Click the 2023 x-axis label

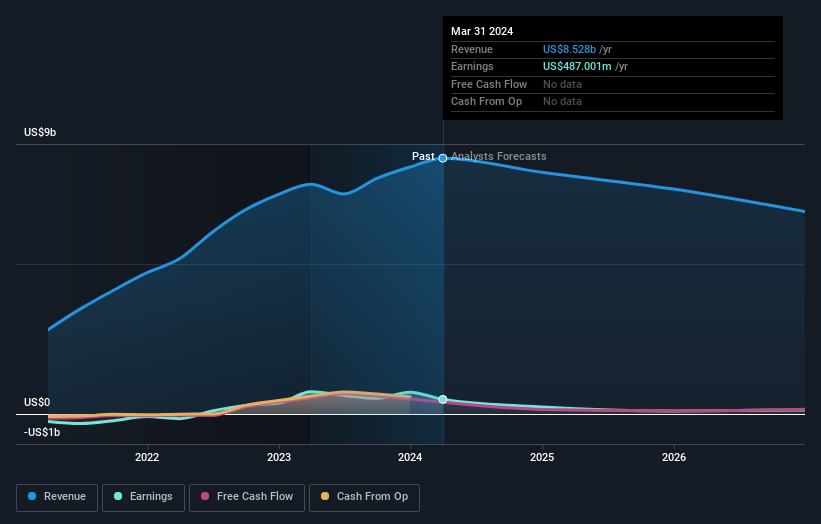tap(279, 457)
